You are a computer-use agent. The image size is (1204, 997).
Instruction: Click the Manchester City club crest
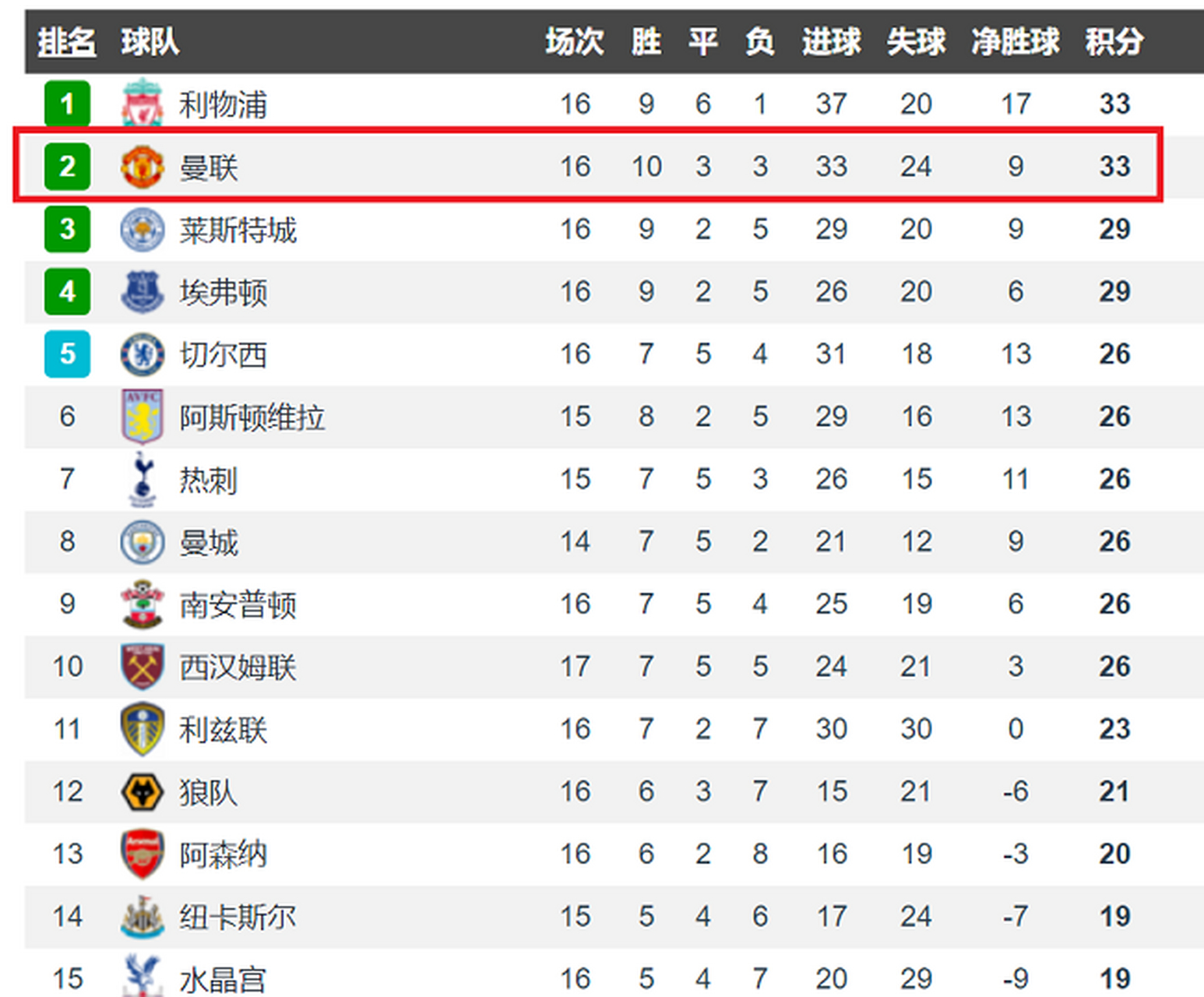point(142,542)
